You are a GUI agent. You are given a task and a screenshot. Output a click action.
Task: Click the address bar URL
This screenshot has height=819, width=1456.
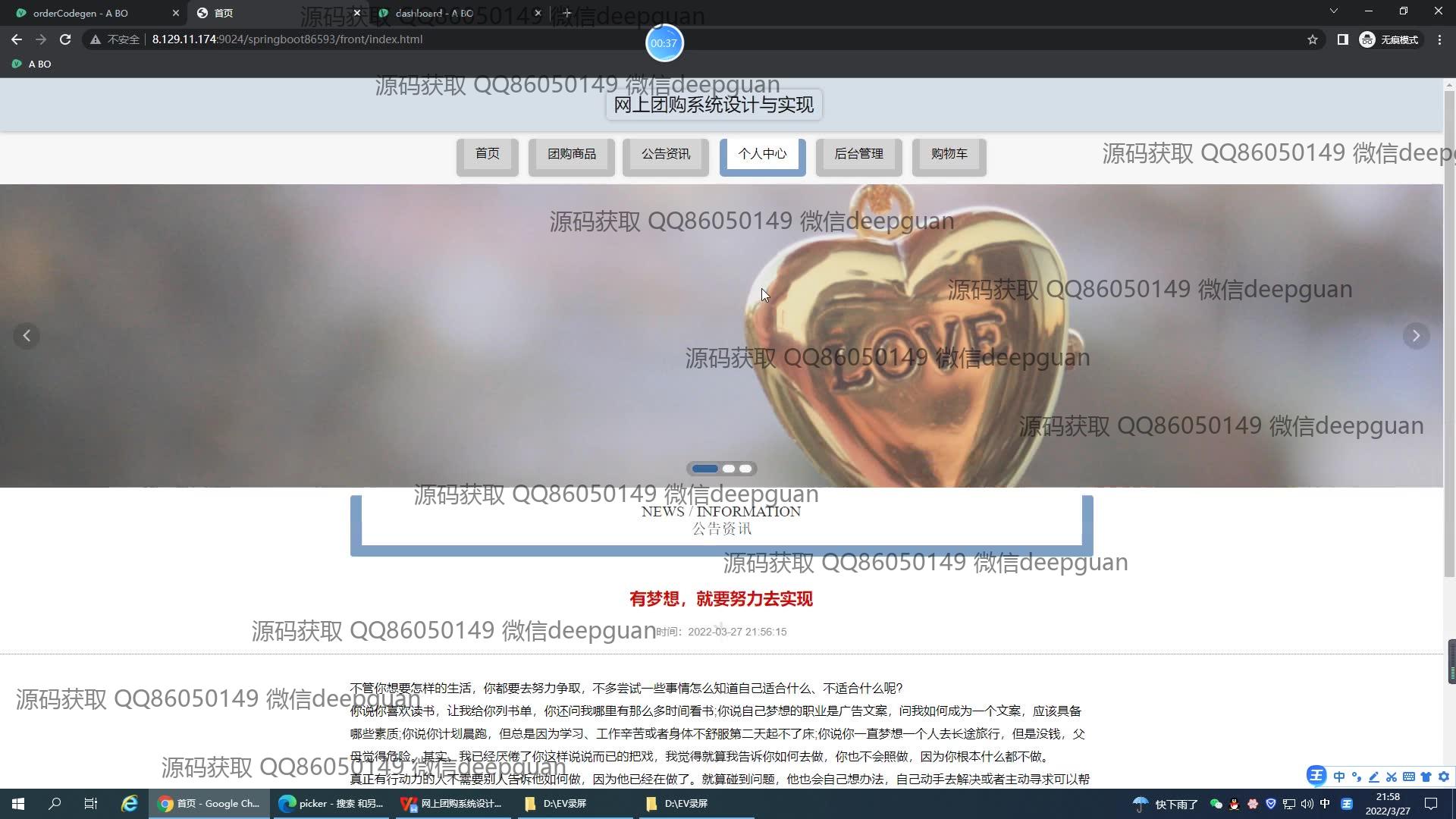(287, 39)
